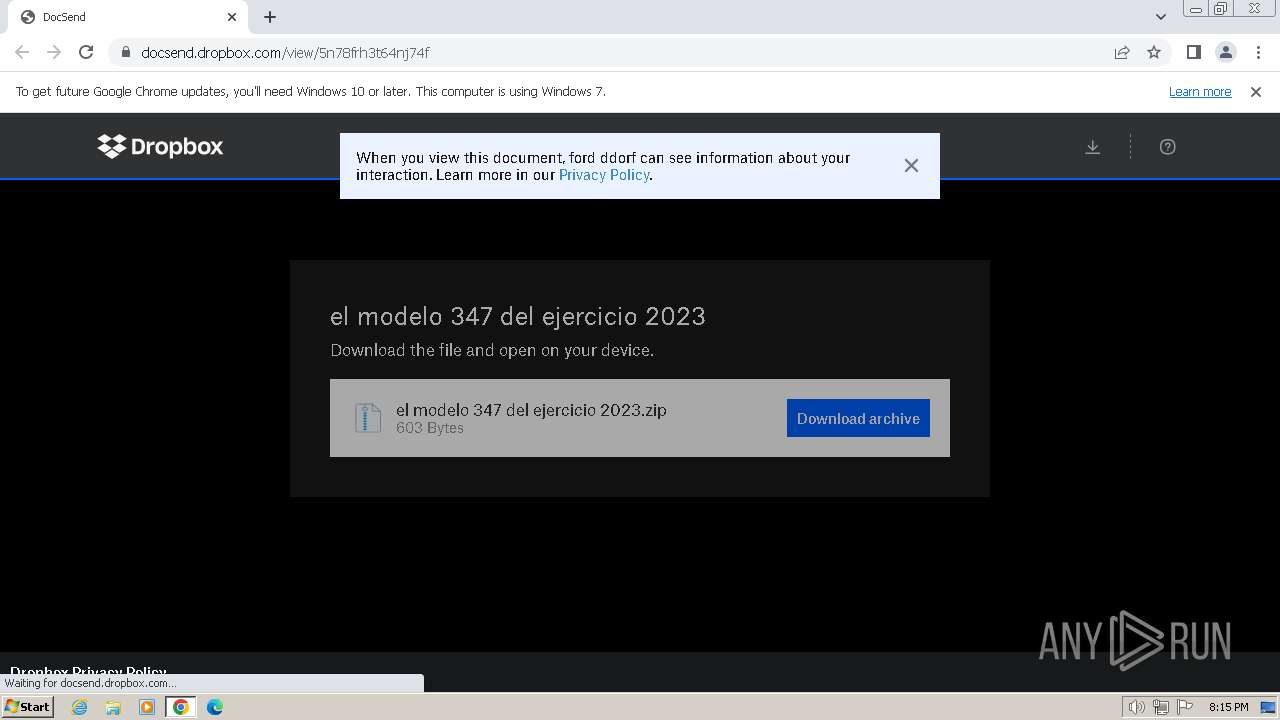This screenshot has height=720, width=1280.
Task: Click the Learn more link in update bar
Action: [1200, 92]
